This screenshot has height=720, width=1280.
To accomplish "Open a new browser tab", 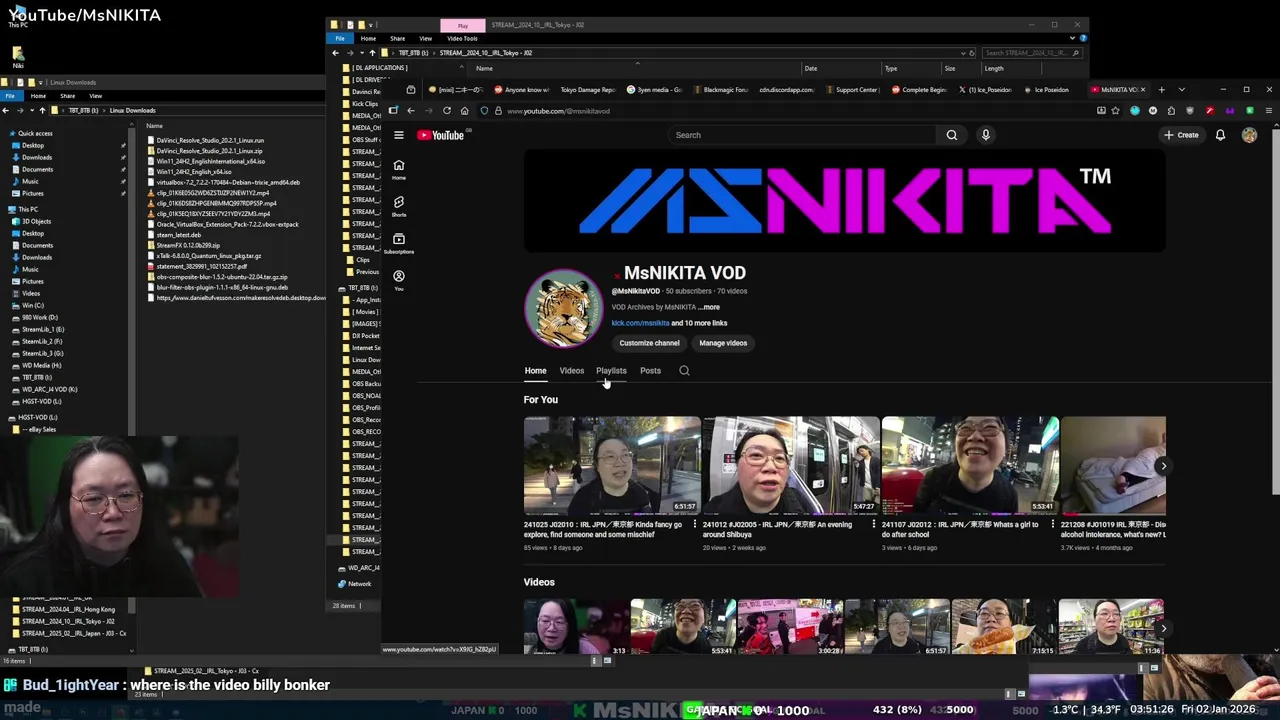I will [x=1161, y=90].
